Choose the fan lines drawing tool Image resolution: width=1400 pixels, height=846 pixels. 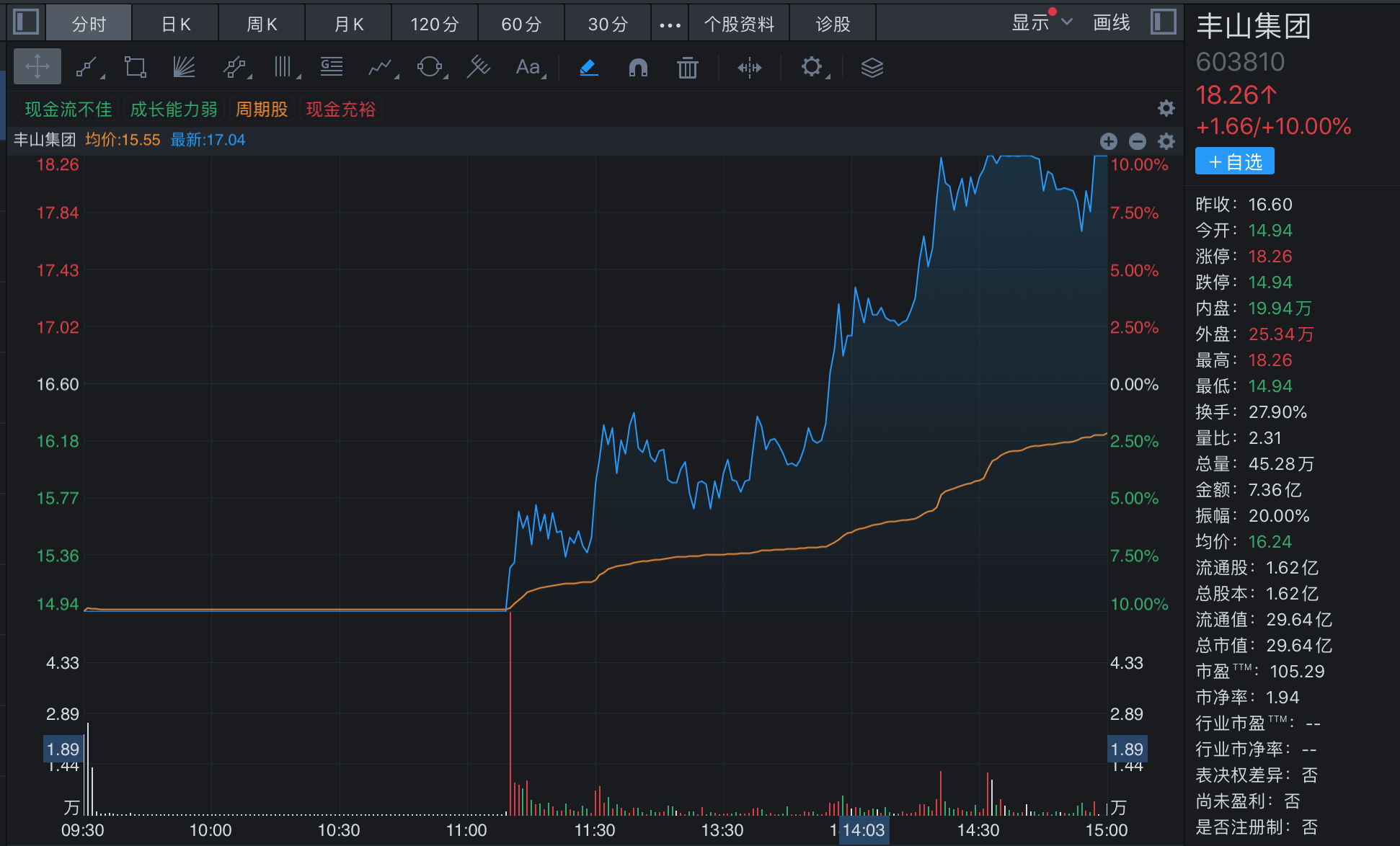coord(184,67)
